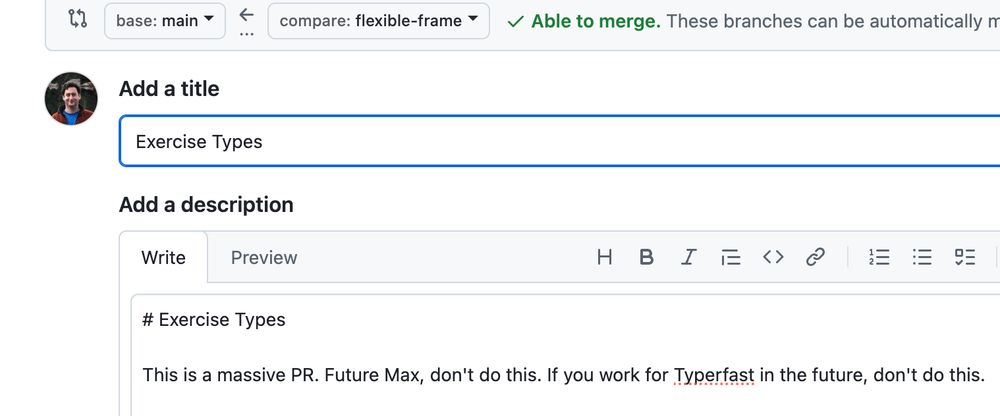Insert an unordered bullet list
Screen dimensions: 1000x416
(922, 257)
